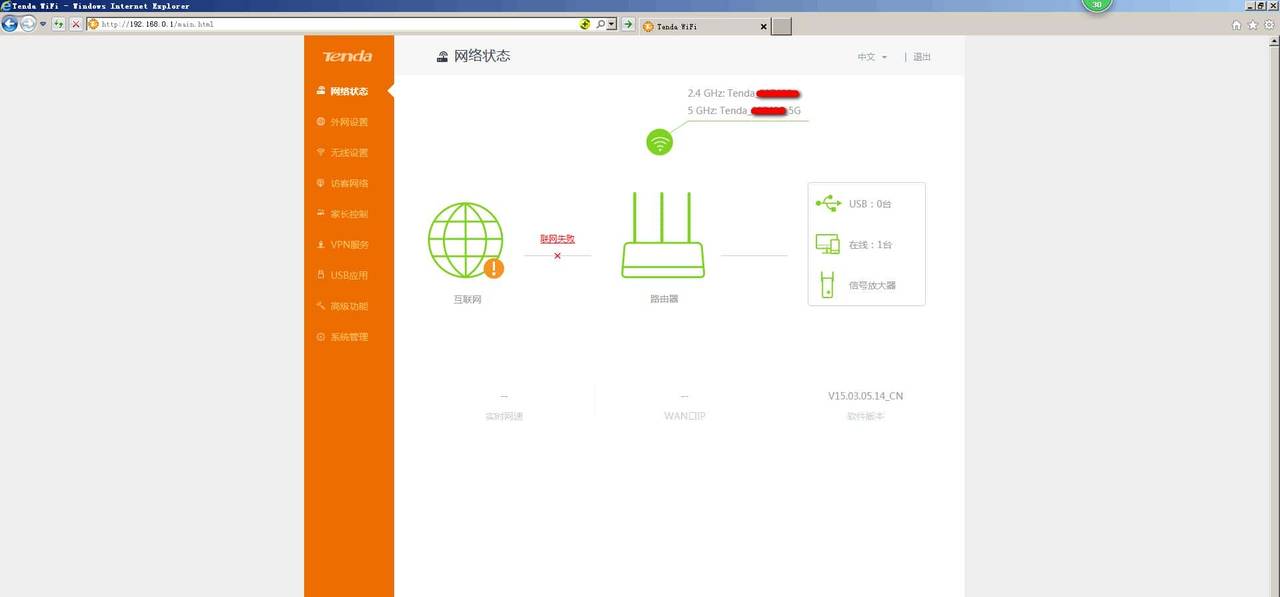
Task: Open 家长控制 in the sidebar
Action: 349,214
